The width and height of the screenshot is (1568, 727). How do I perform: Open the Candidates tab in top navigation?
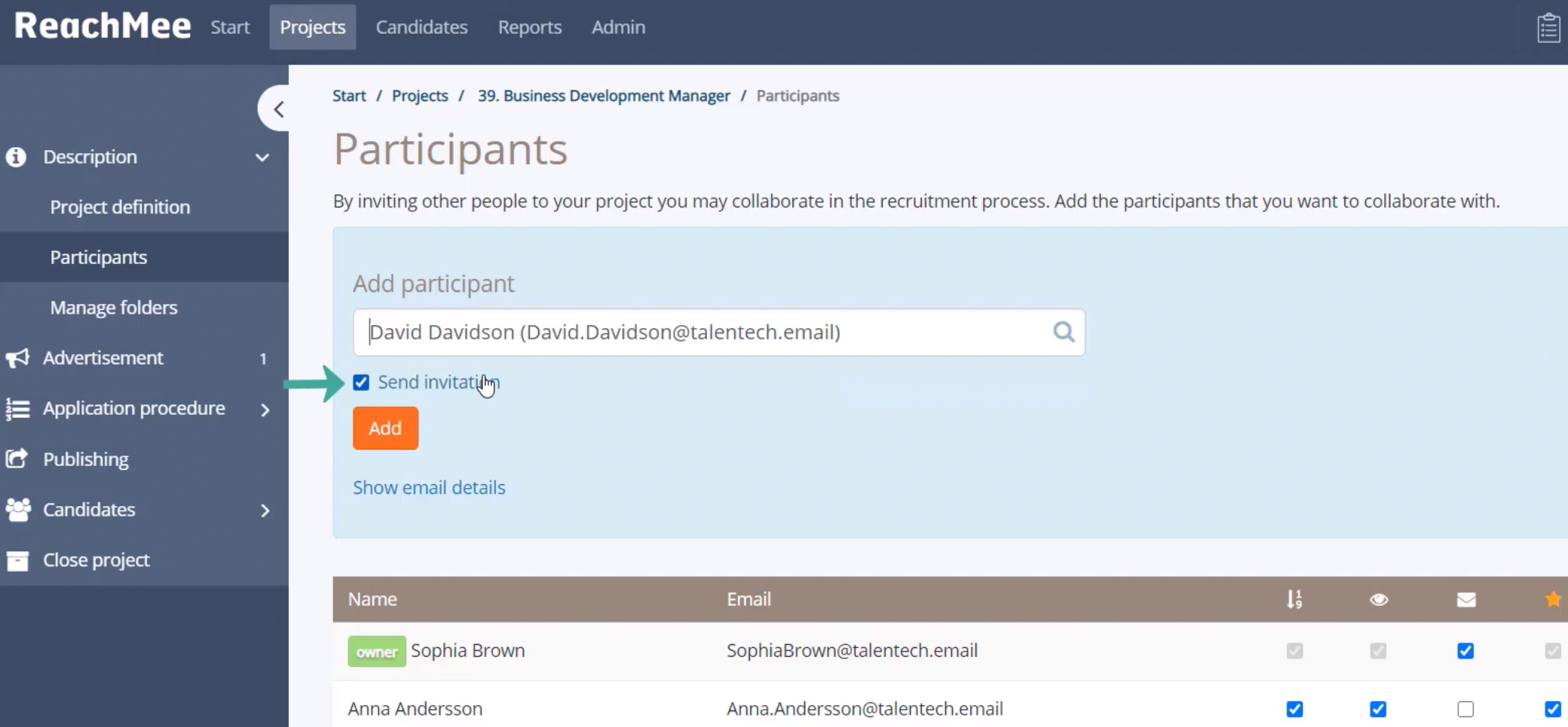point(422,27)
